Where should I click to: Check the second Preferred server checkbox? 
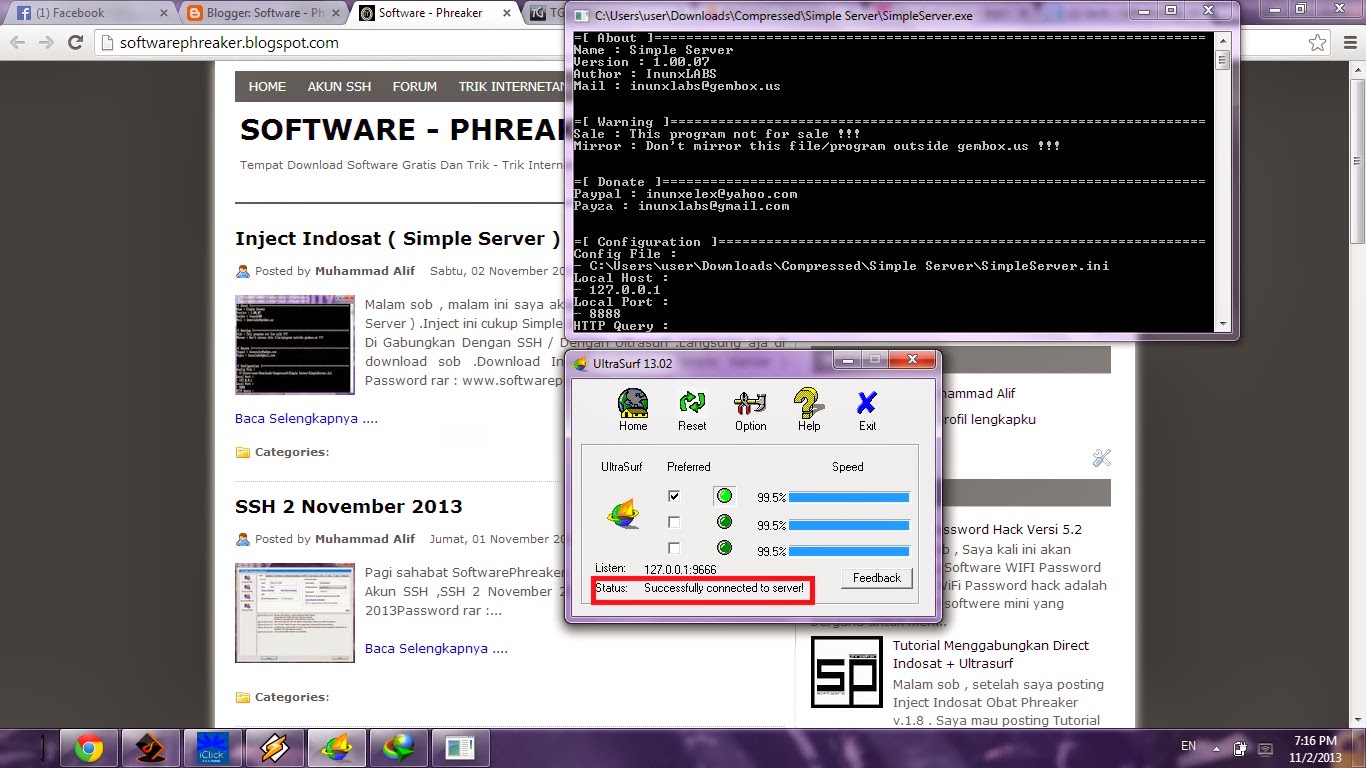click(x=674, y=522)
